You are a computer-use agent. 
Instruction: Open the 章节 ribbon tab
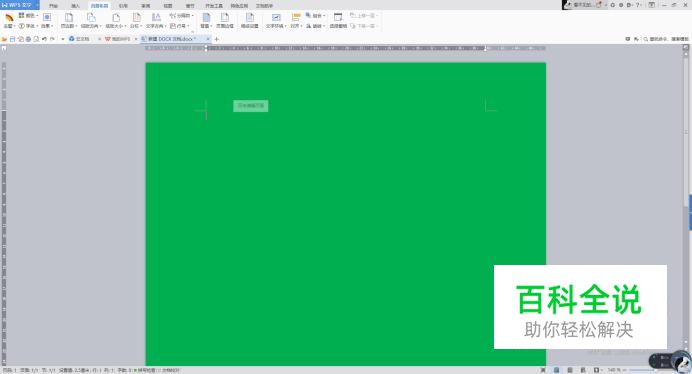click(x=190, y=6)
